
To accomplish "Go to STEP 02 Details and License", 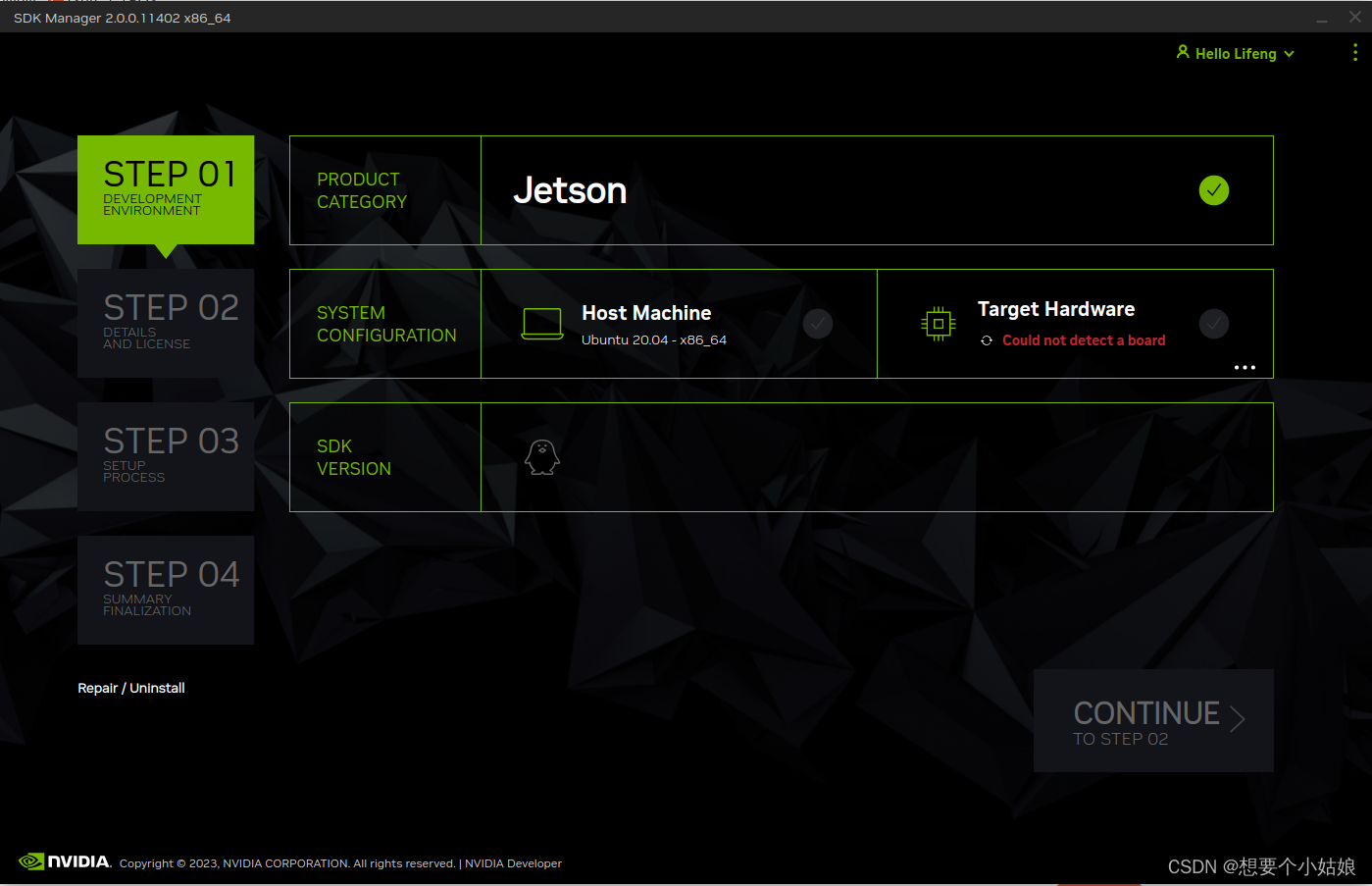I will click(x=166, y=324).
